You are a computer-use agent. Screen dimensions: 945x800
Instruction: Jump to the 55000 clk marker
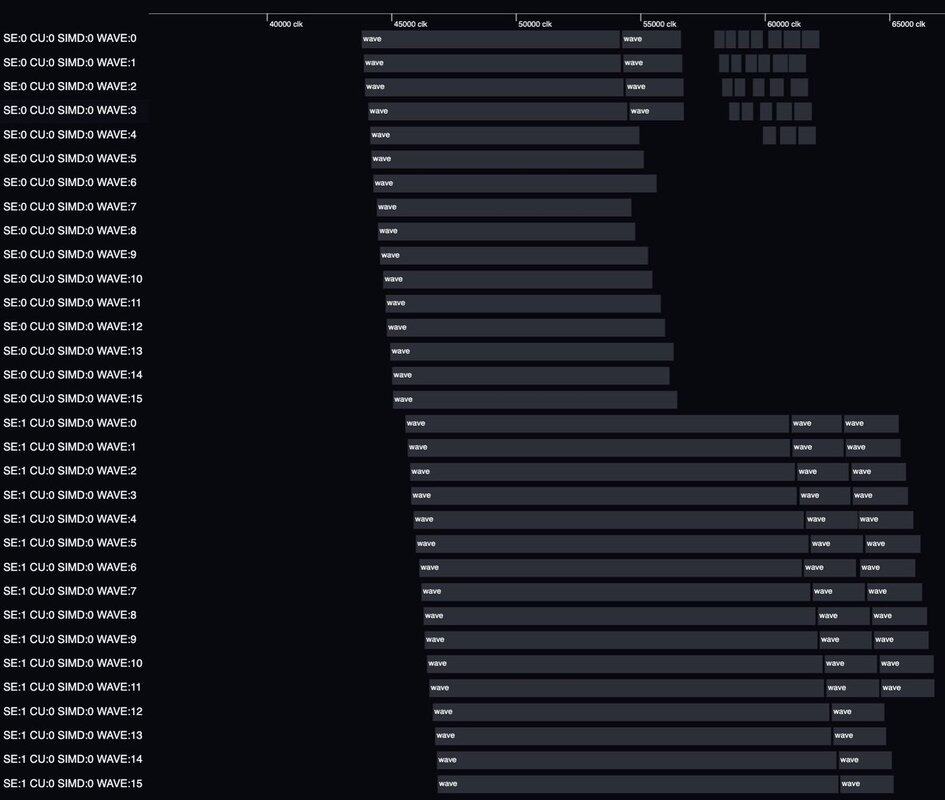click(659, 24)
